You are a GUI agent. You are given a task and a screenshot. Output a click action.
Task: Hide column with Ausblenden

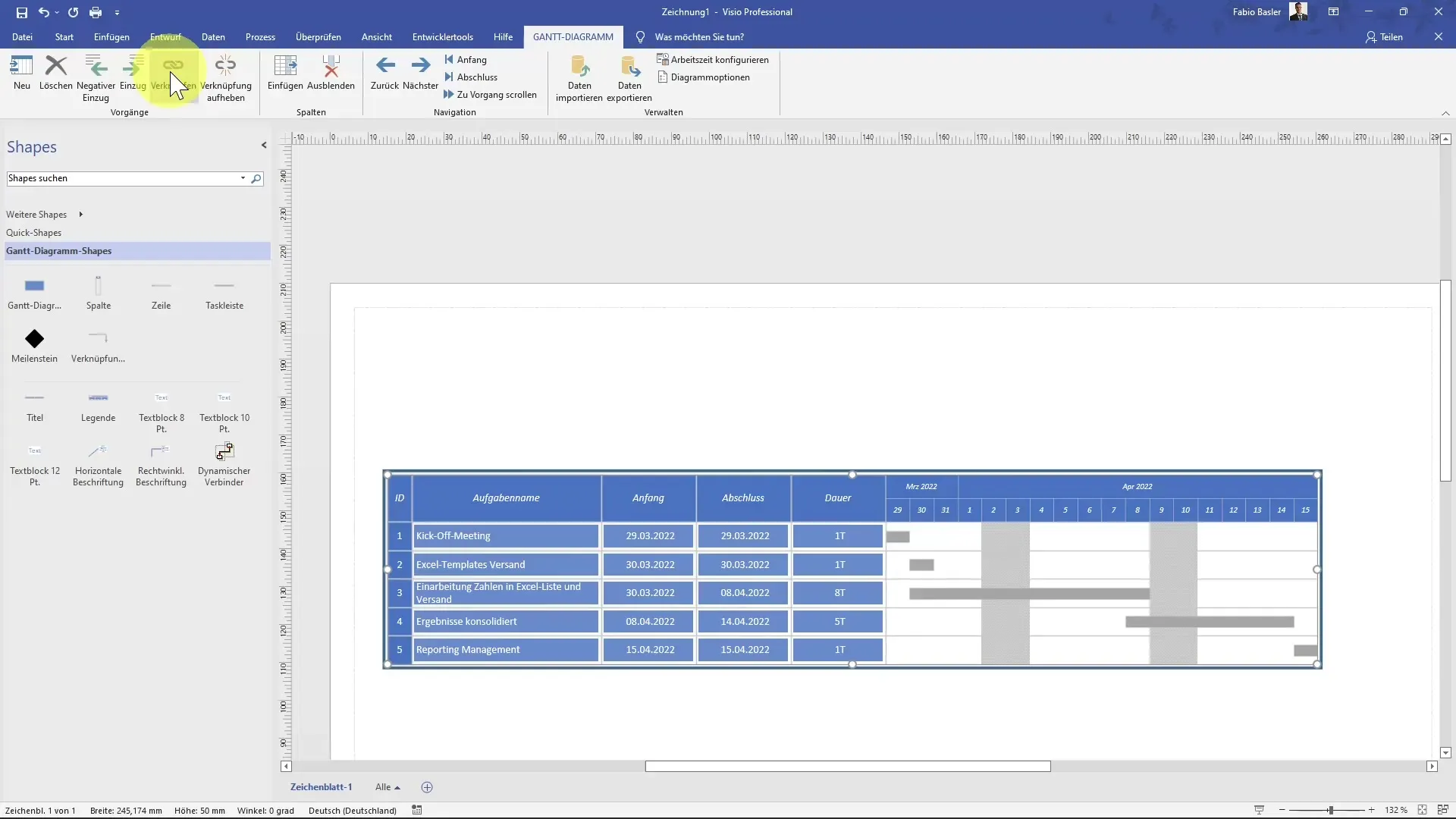331,73
